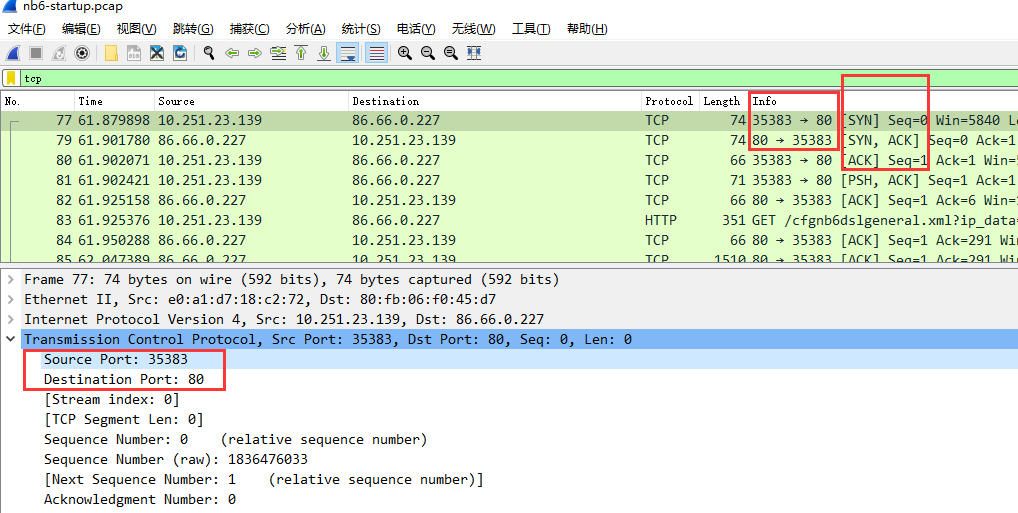1018x513 pixels.
Task: Expand the Frame 77 details row
Action: click(11, 280)
